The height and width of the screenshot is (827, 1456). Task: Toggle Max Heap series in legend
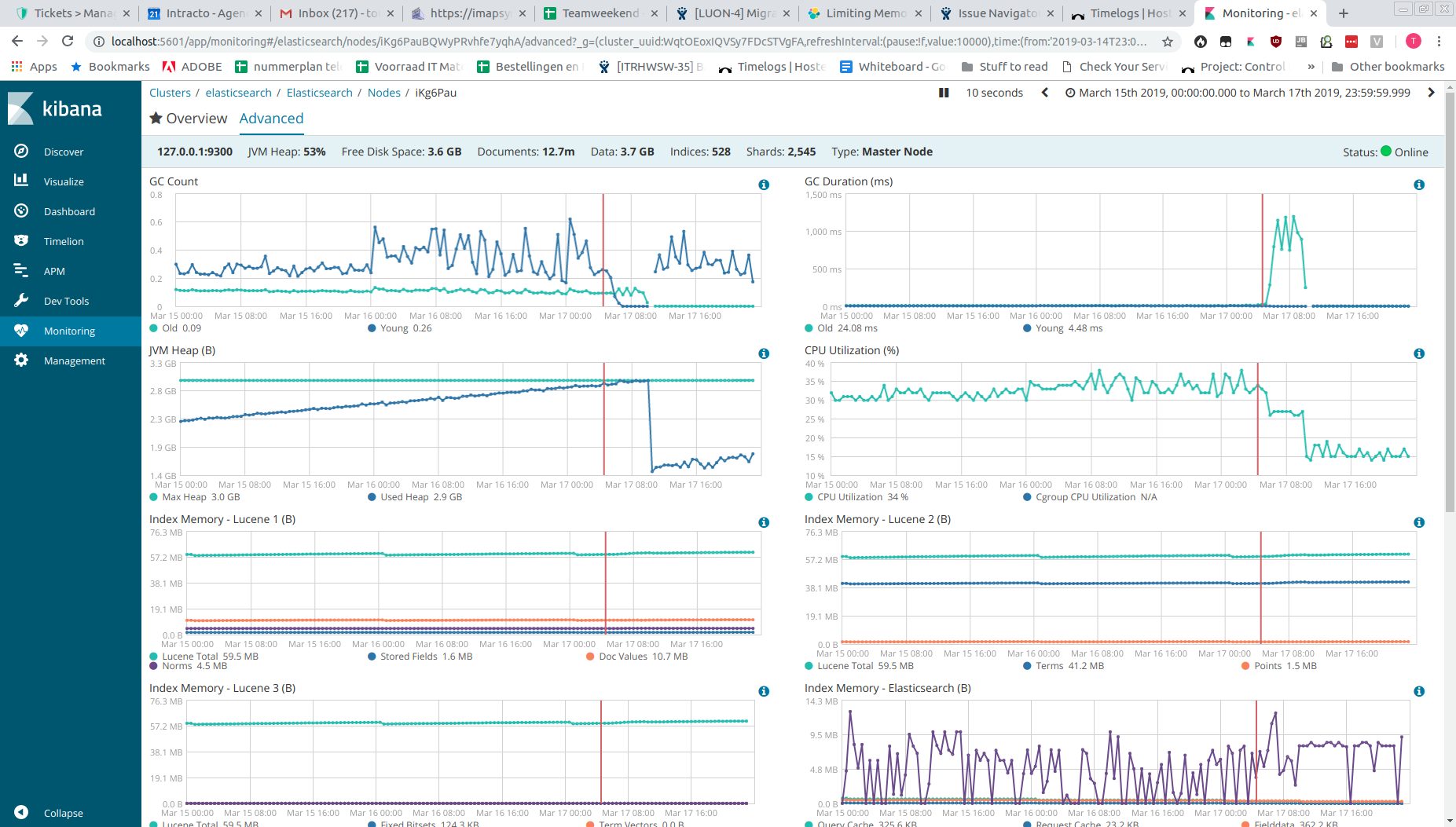[195, 497]
